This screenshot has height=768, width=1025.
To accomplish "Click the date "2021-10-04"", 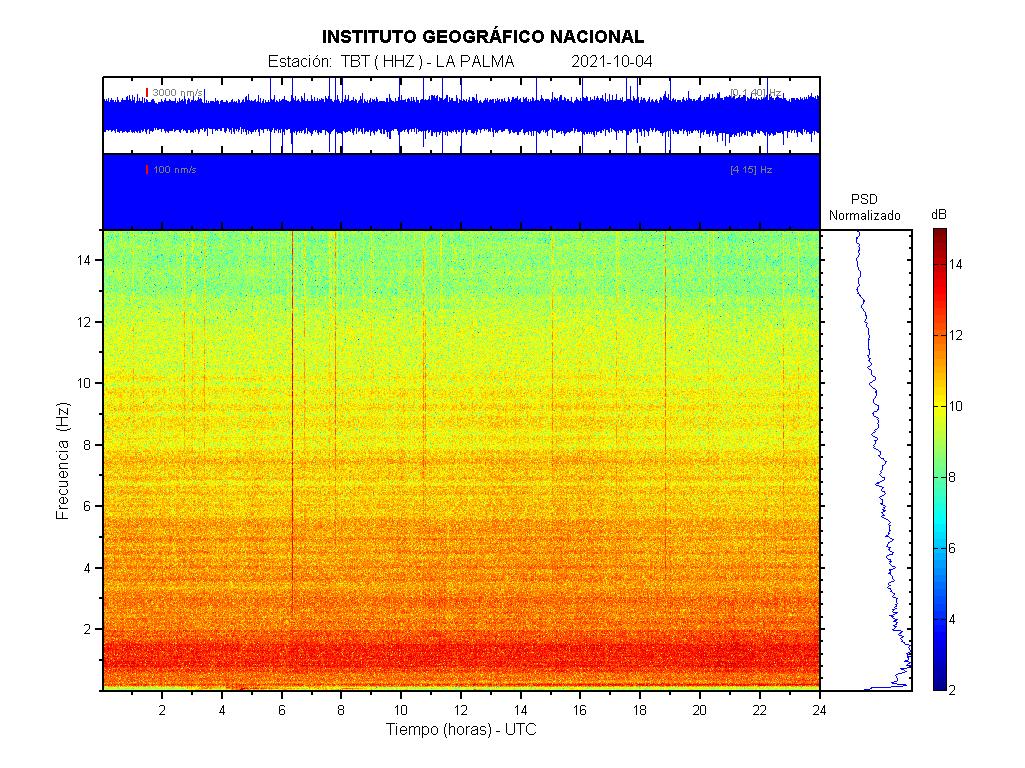I will [612, 61].
